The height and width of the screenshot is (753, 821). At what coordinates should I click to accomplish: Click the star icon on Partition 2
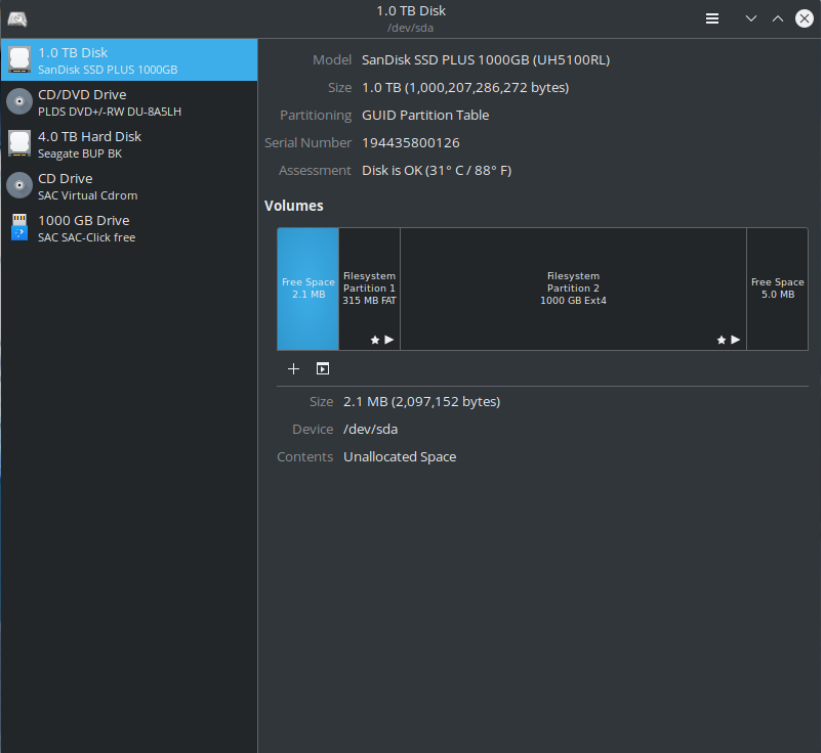click(722, 340)
